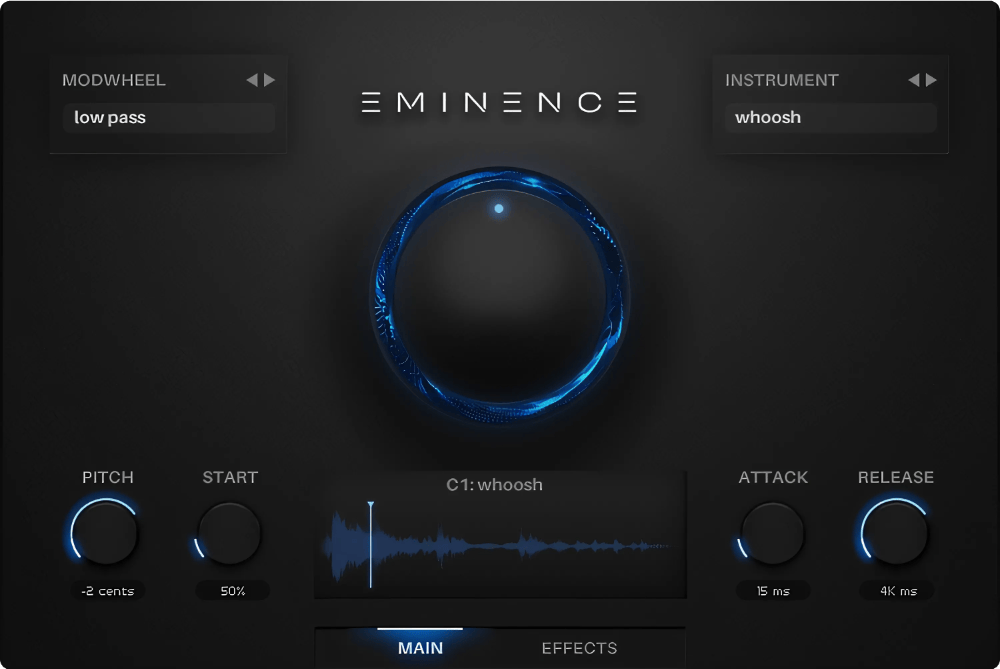Choose previous instrument with left arrow

[x=914, y=80]
